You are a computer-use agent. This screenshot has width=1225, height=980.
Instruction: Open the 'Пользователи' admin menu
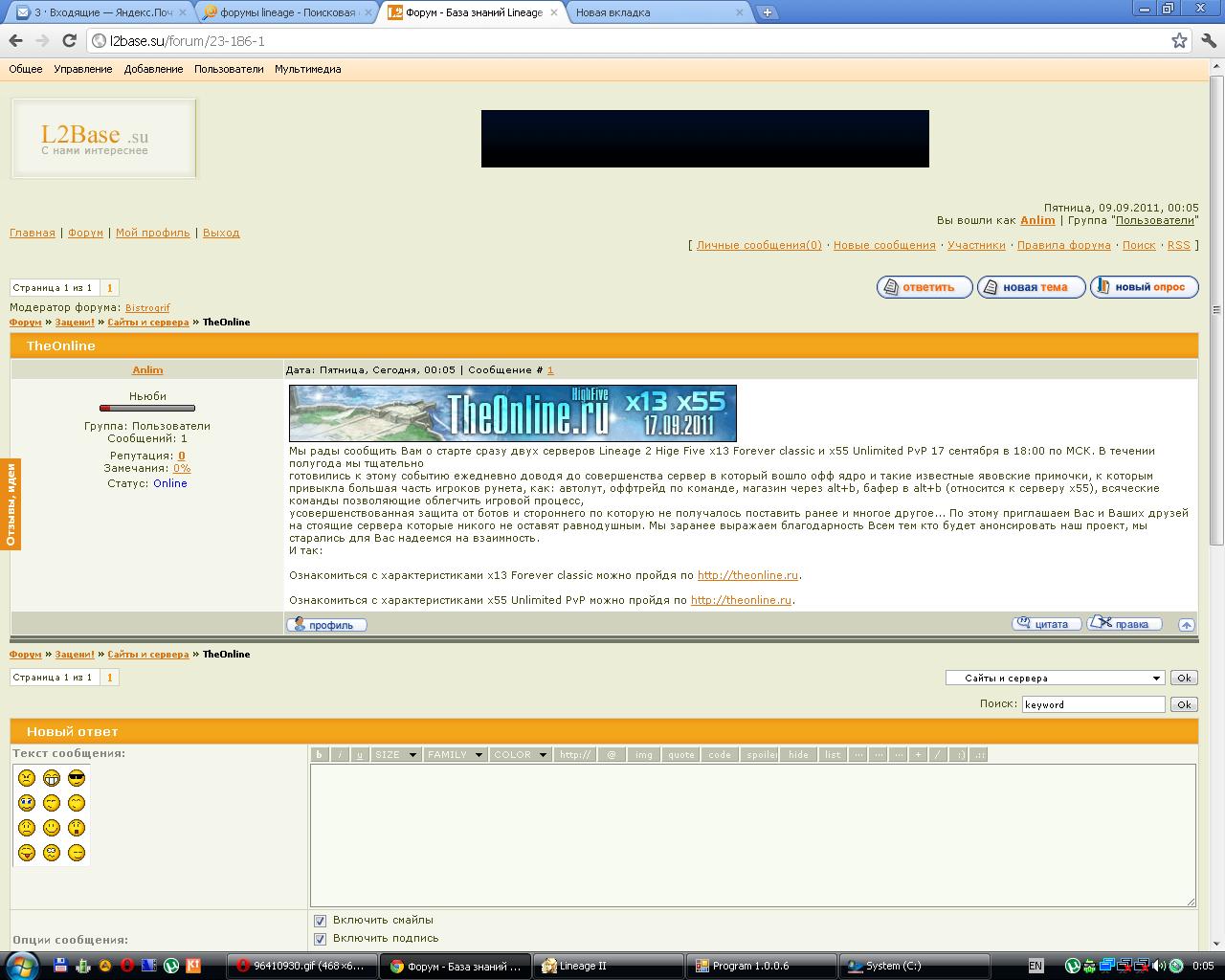229,69
